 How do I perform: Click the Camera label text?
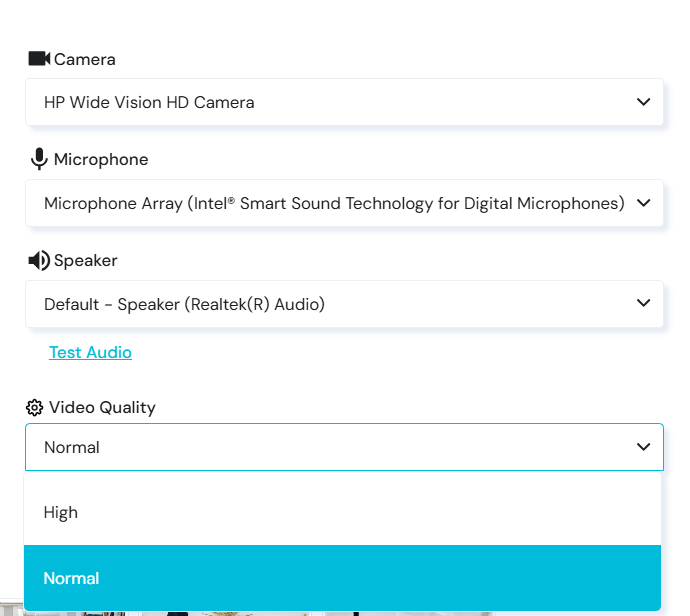(x=85, y=59)
